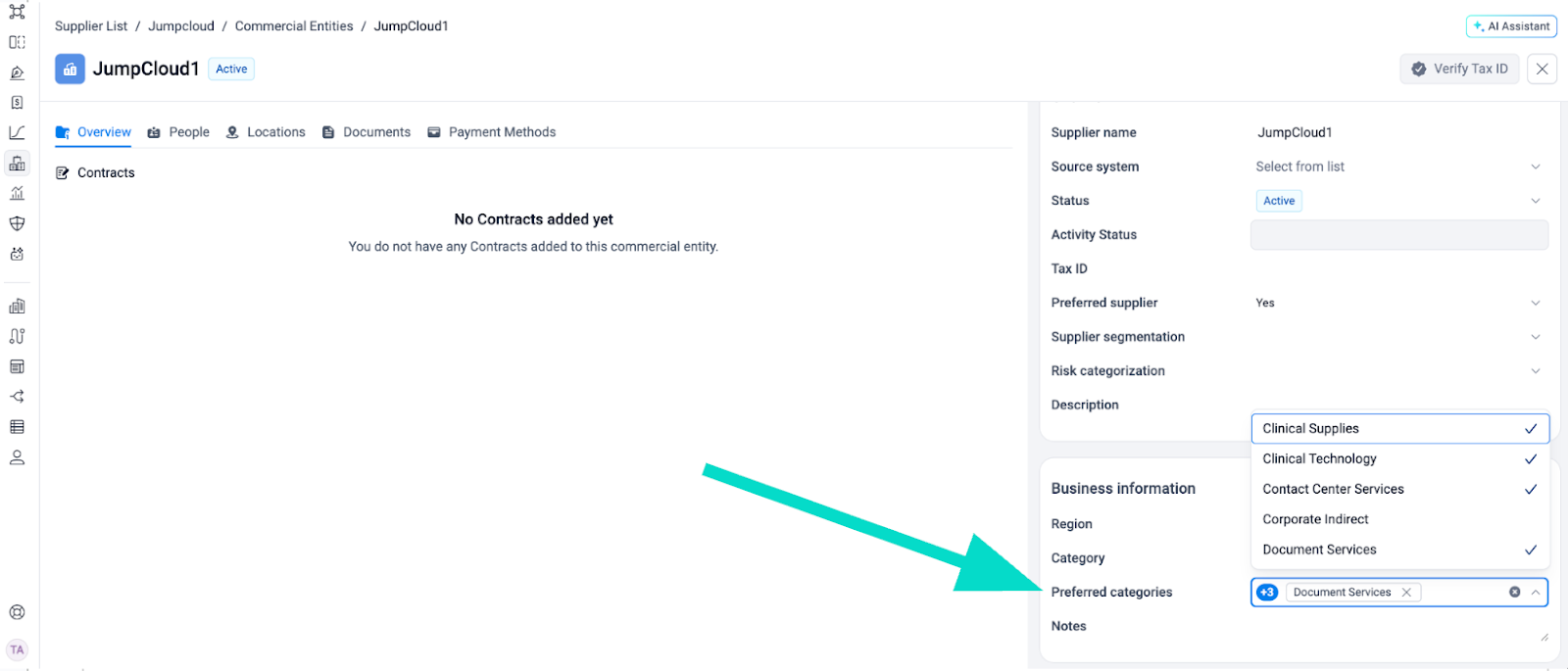This screenshot has height=671, width=1568.
Task: Collapse the Preferred categories dropdown chevron
Action: (x=1536, y=593)
